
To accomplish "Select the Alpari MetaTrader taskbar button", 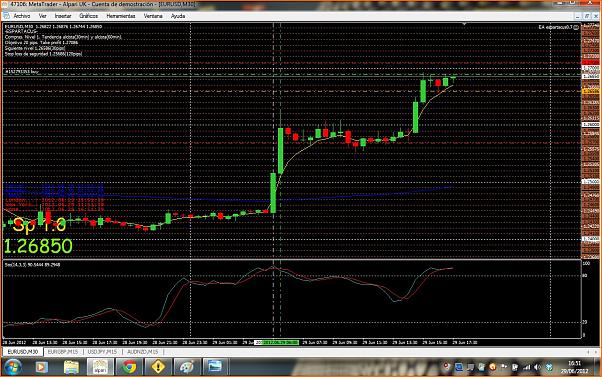I will [100, 367].
